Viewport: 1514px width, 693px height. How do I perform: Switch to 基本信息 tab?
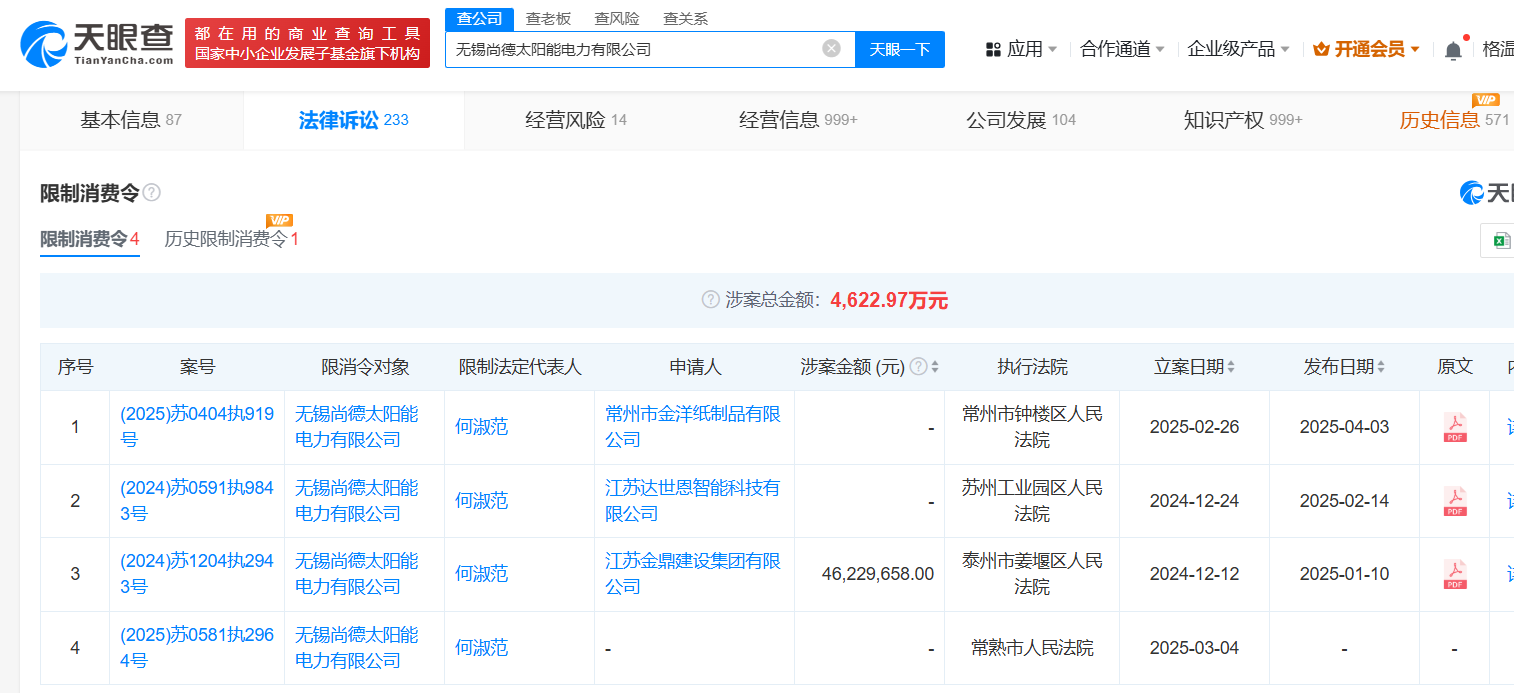[x=131, y=120]
